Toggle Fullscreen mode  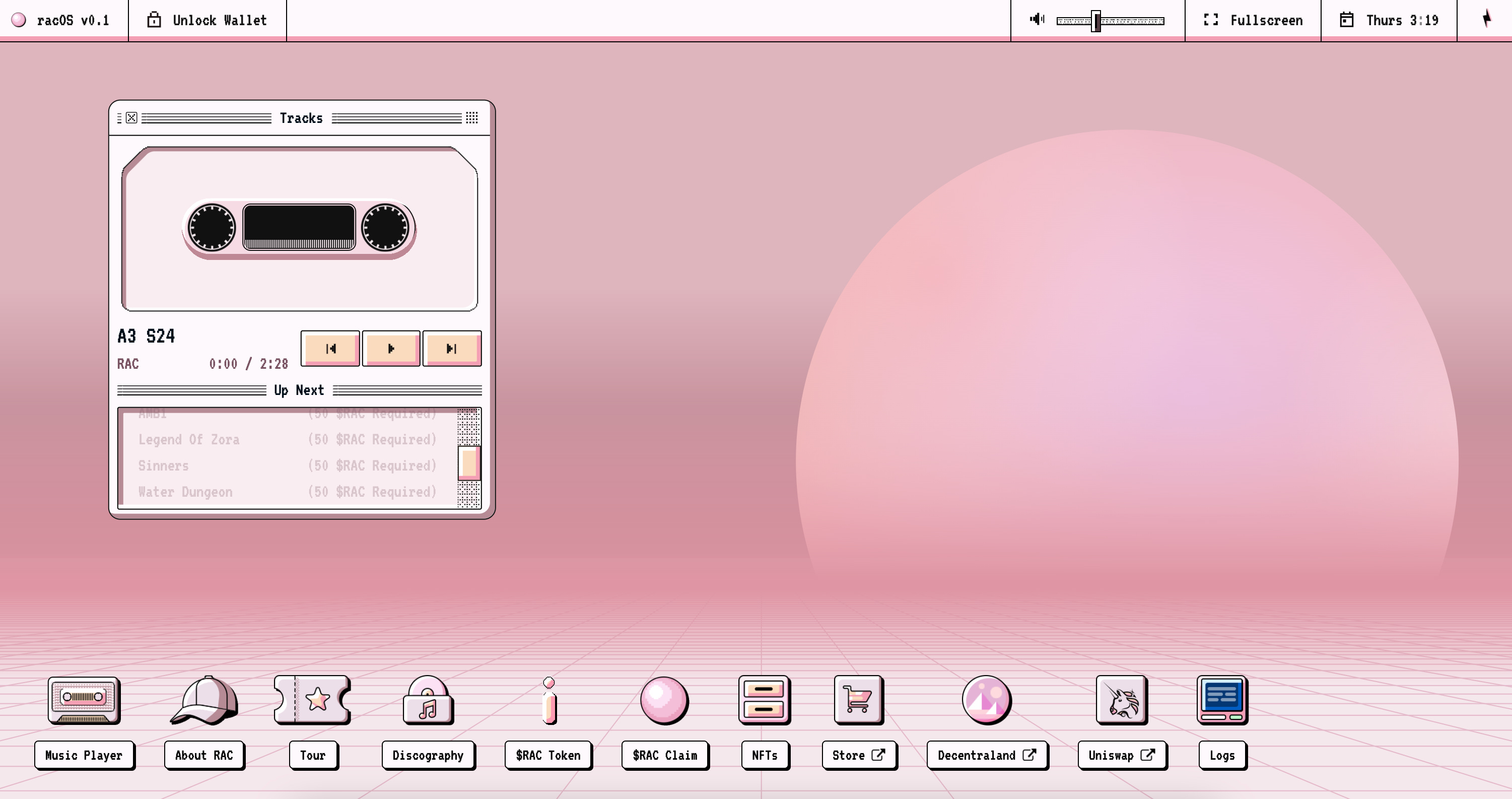coord(1253,20)
